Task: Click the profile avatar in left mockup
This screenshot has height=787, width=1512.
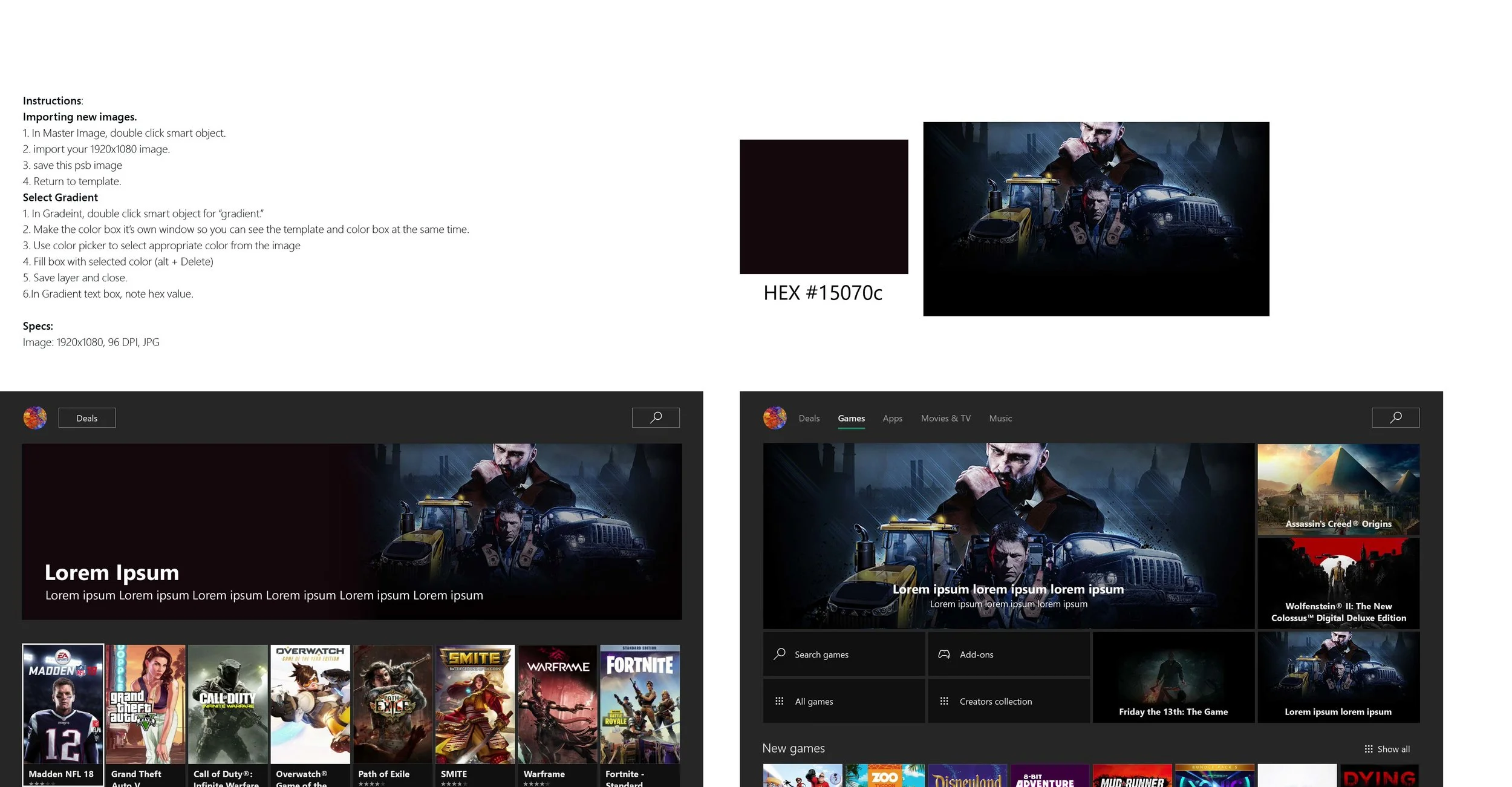Action: [x=35, y=418]
